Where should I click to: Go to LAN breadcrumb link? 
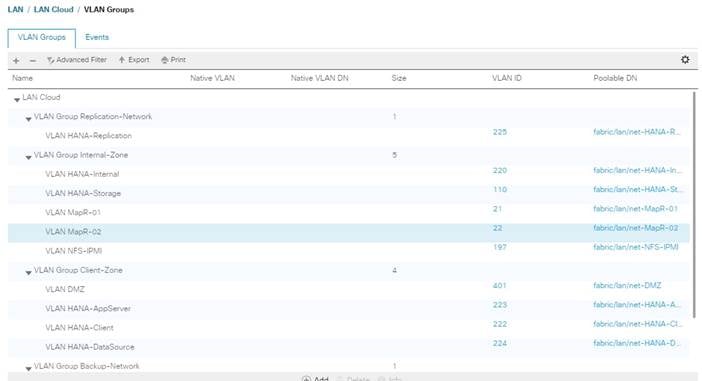click(15, 9)
